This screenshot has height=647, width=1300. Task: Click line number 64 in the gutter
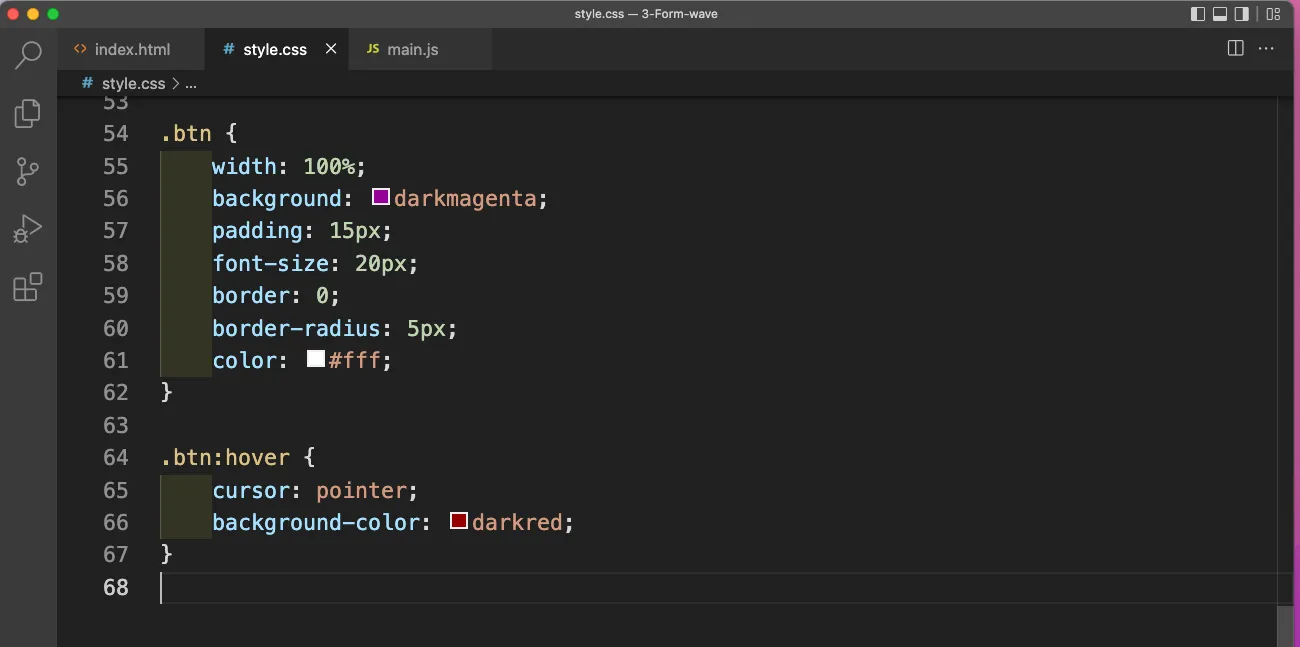coord(116,457)
